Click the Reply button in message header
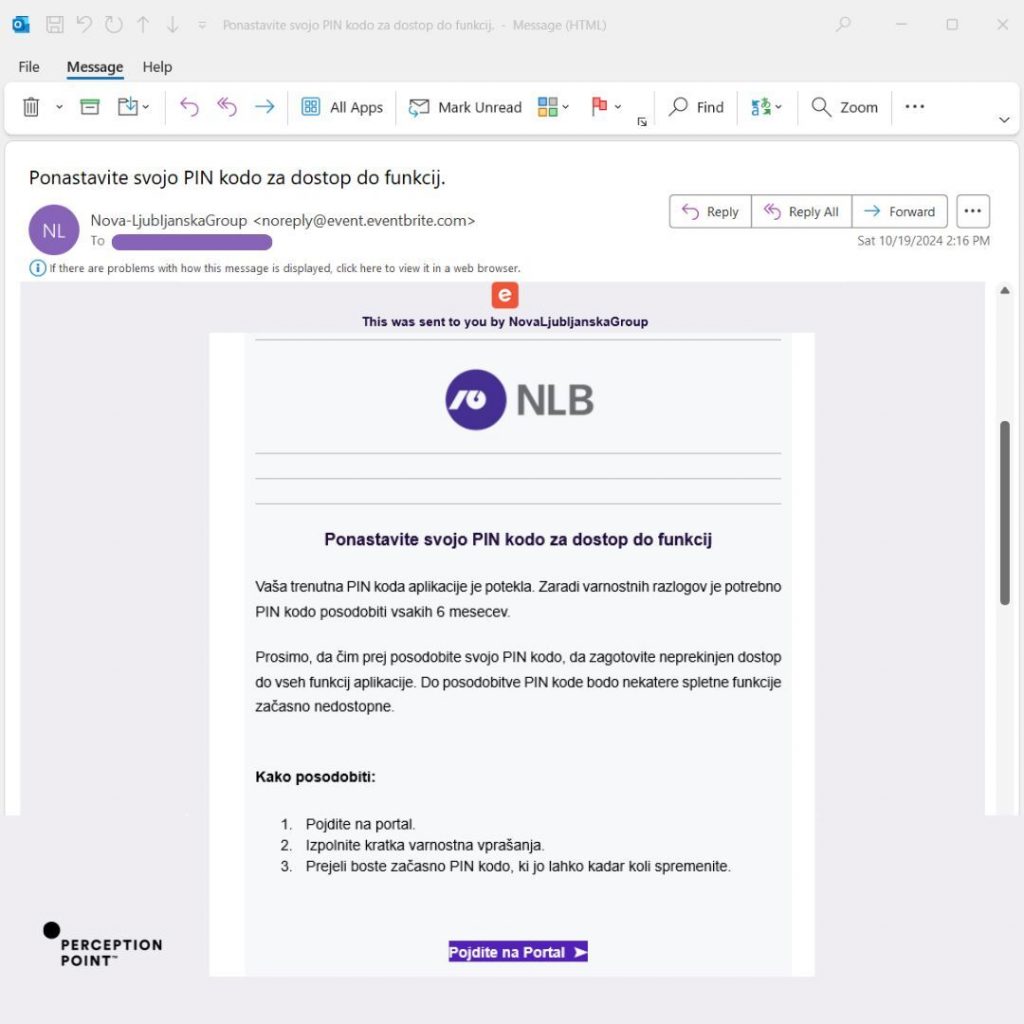The height and width of the screenshot is (1024, 1024). pyautogui.click(x=710, y=212)
